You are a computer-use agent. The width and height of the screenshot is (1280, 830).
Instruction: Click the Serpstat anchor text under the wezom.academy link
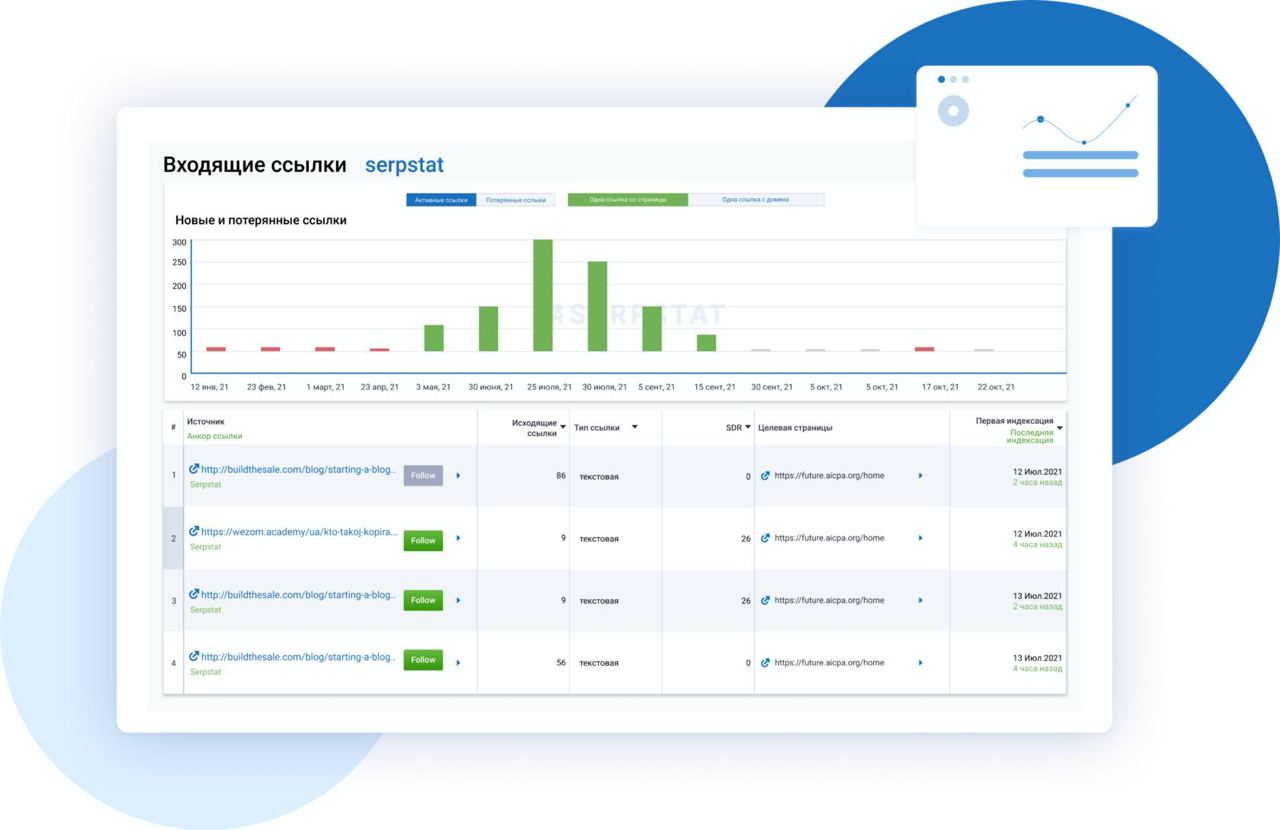pyautogui.click(x=206, y=547)
